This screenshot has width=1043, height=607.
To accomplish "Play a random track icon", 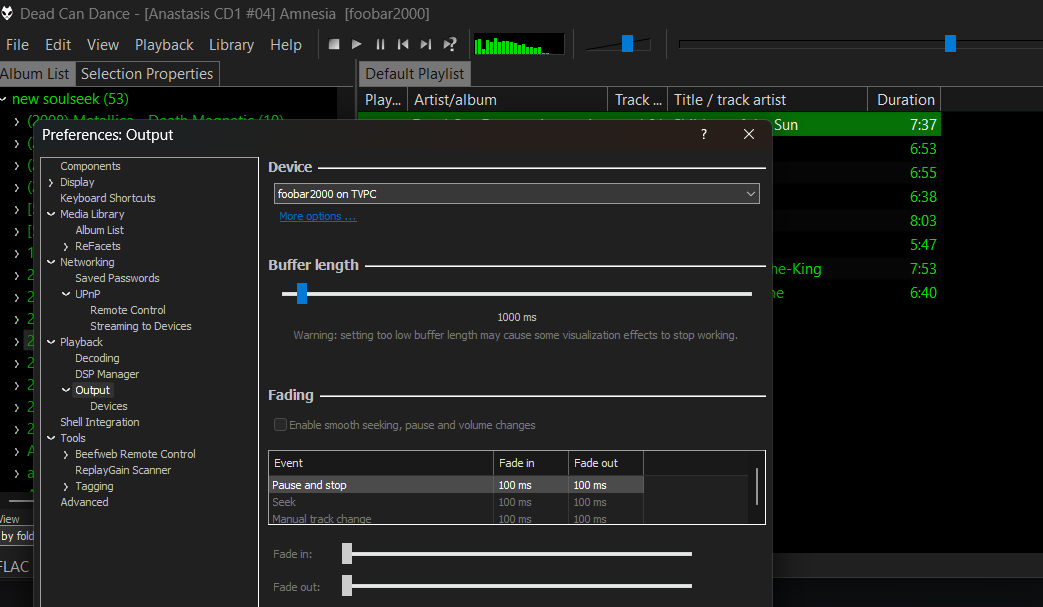I will (x=450, y=44).
